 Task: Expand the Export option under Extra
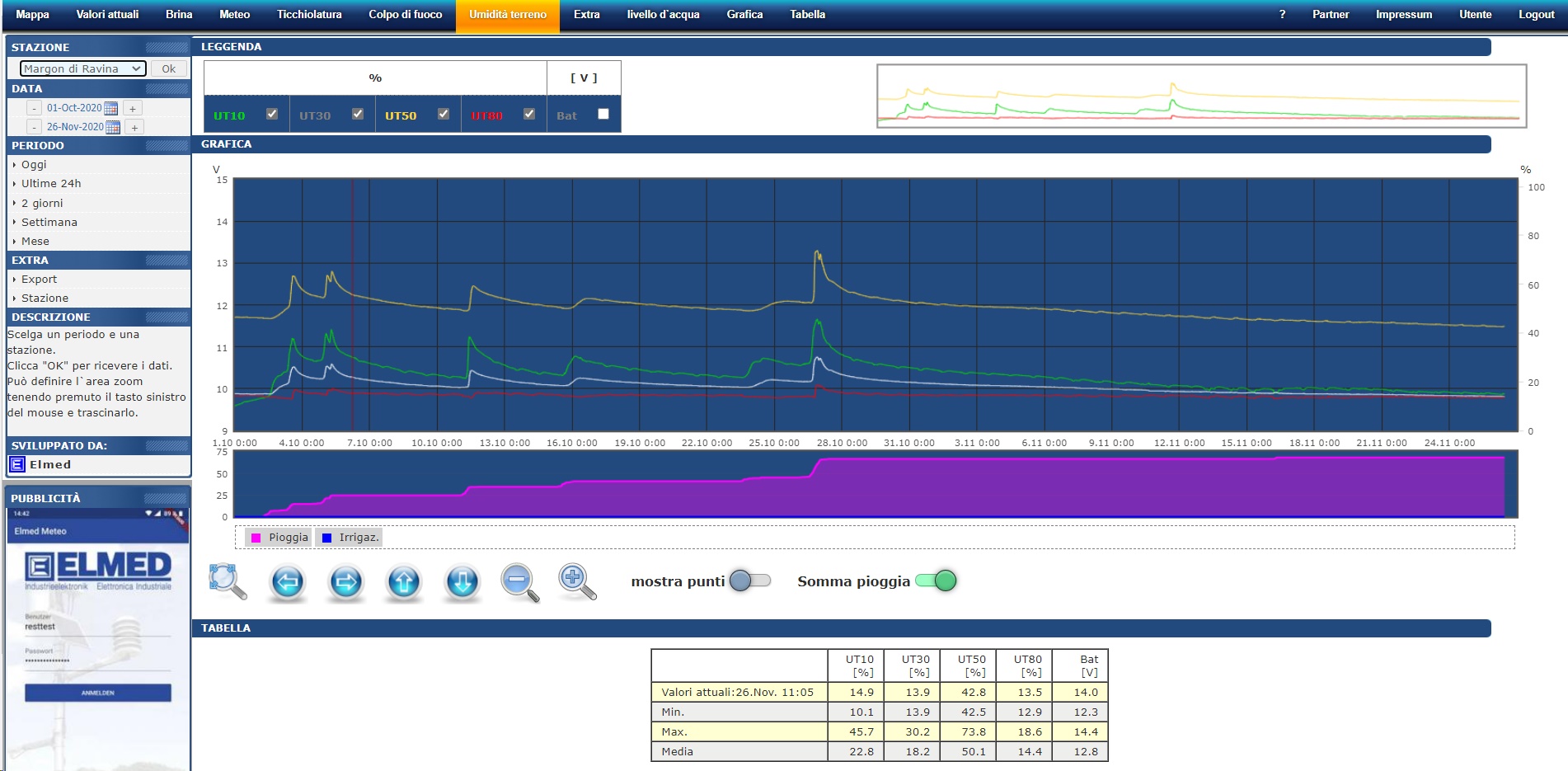tap(39, 279)
